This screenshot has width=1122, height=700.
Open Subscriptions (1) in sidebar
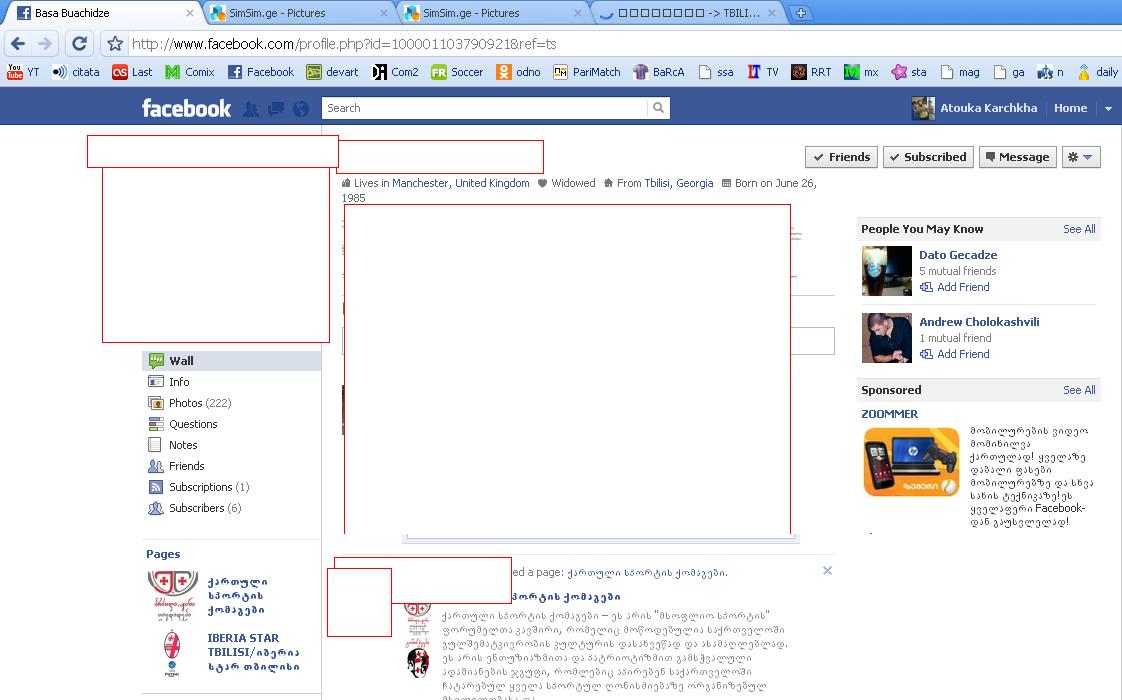point(232,487)
